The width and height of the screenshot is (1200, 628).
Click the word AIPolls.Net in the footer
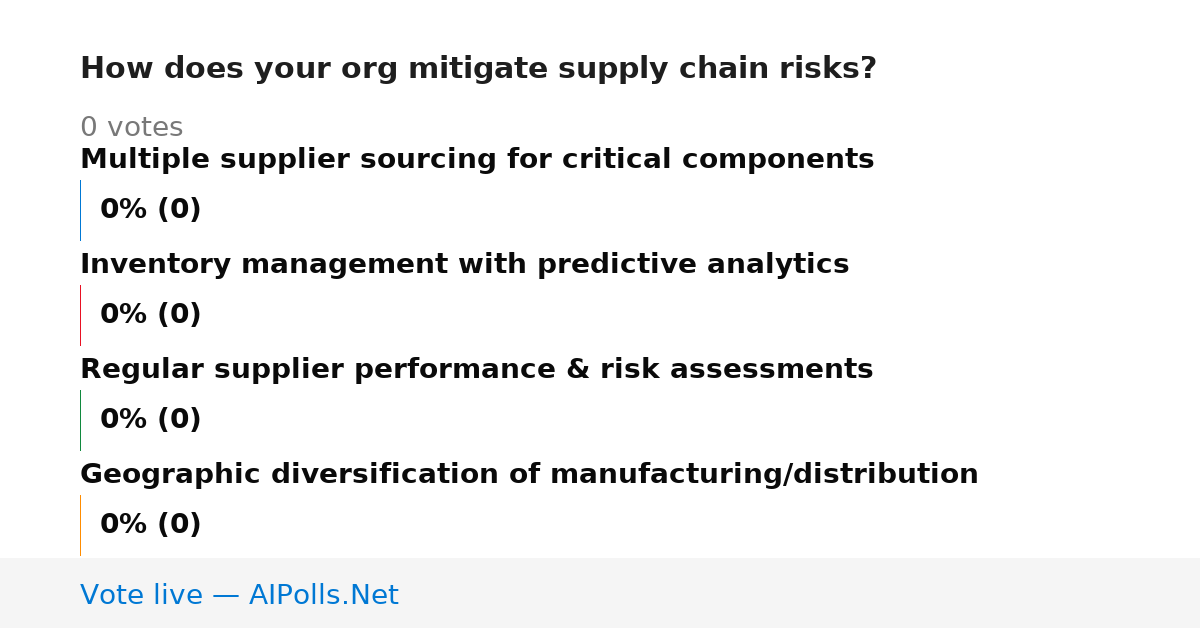coord(323,595)
